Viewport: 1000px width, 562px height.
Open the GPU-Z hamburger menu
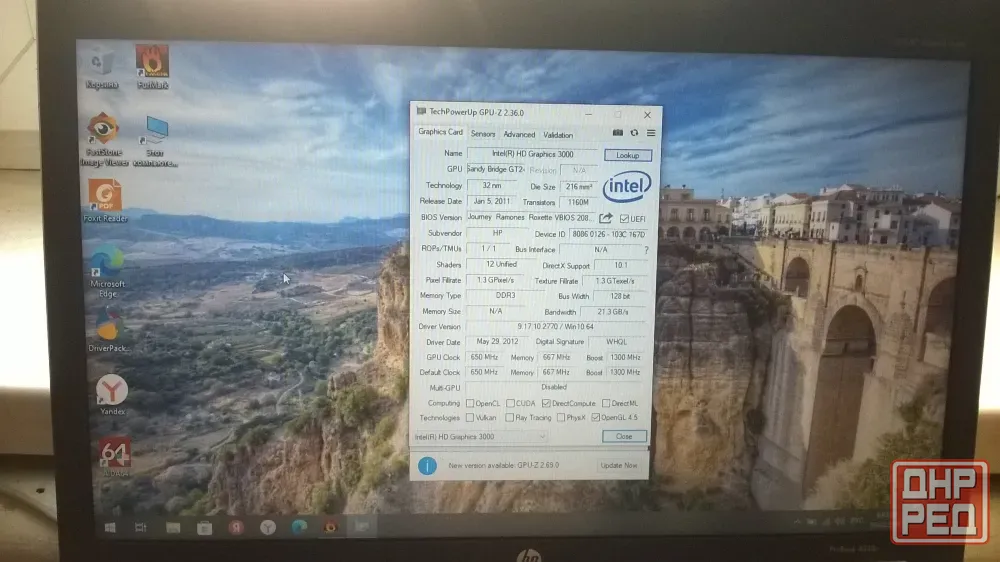pos(651,133)
